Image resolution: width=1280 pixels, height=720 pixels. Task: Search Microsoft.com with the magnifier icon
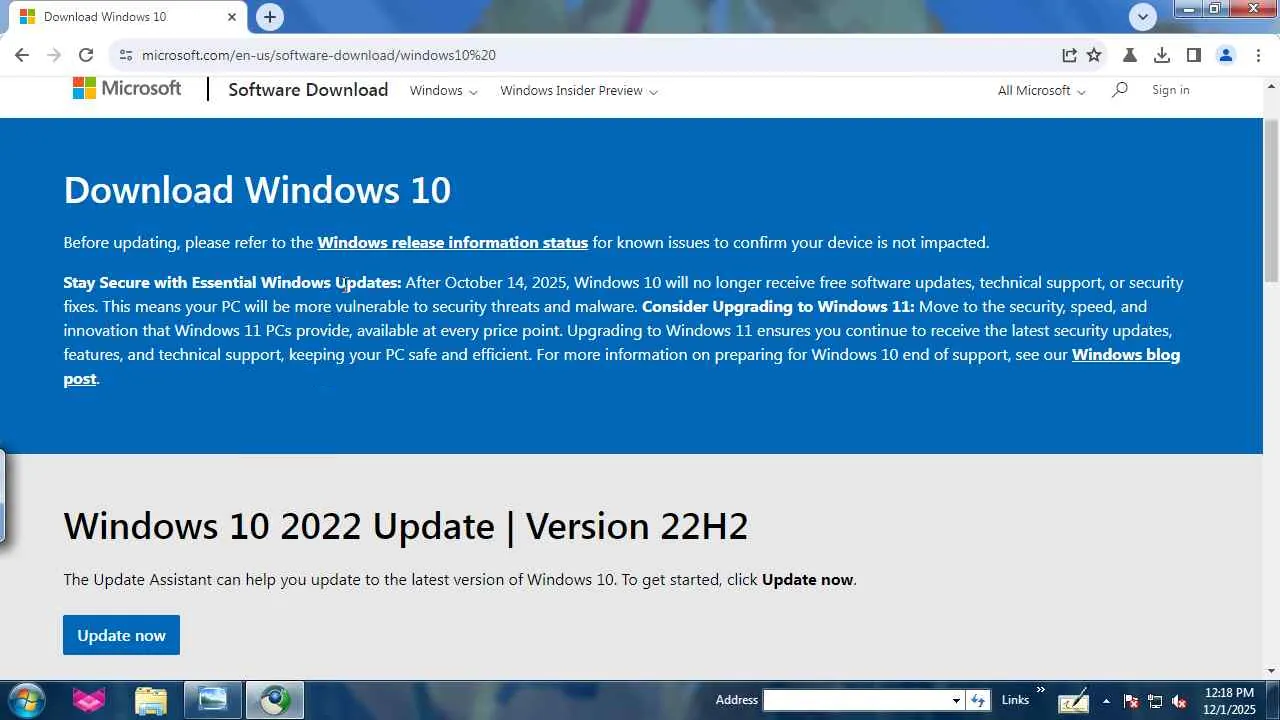pos(1120,90)
